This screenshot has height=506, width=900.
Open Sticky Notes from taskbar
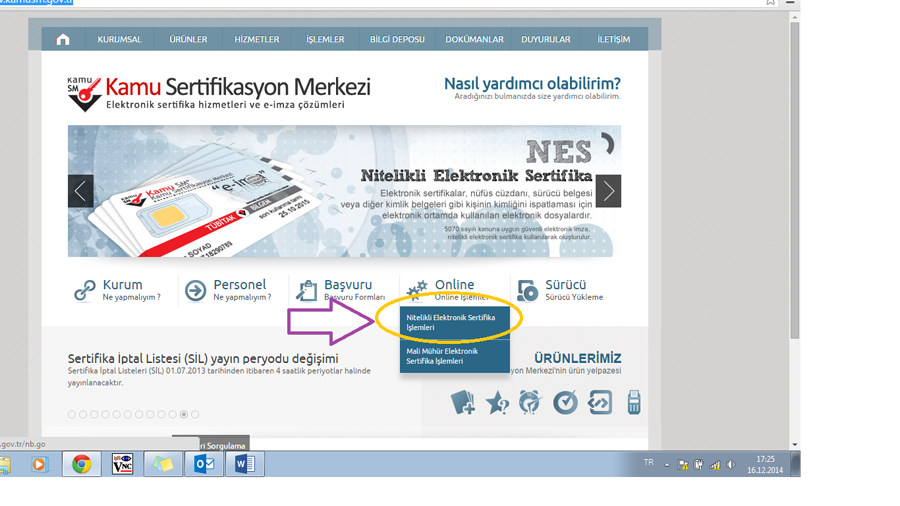(x=162, y=464)
